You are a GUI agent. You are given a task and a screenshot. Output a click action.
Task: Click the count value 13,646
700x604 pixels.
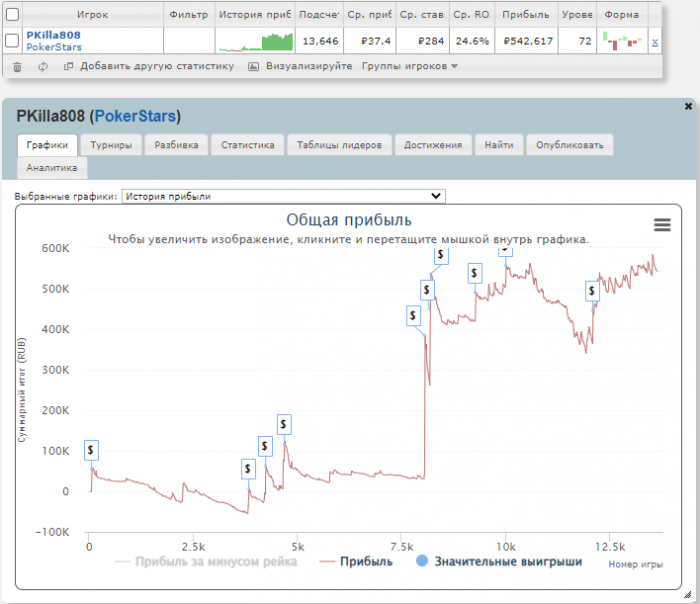click(320, 41)
